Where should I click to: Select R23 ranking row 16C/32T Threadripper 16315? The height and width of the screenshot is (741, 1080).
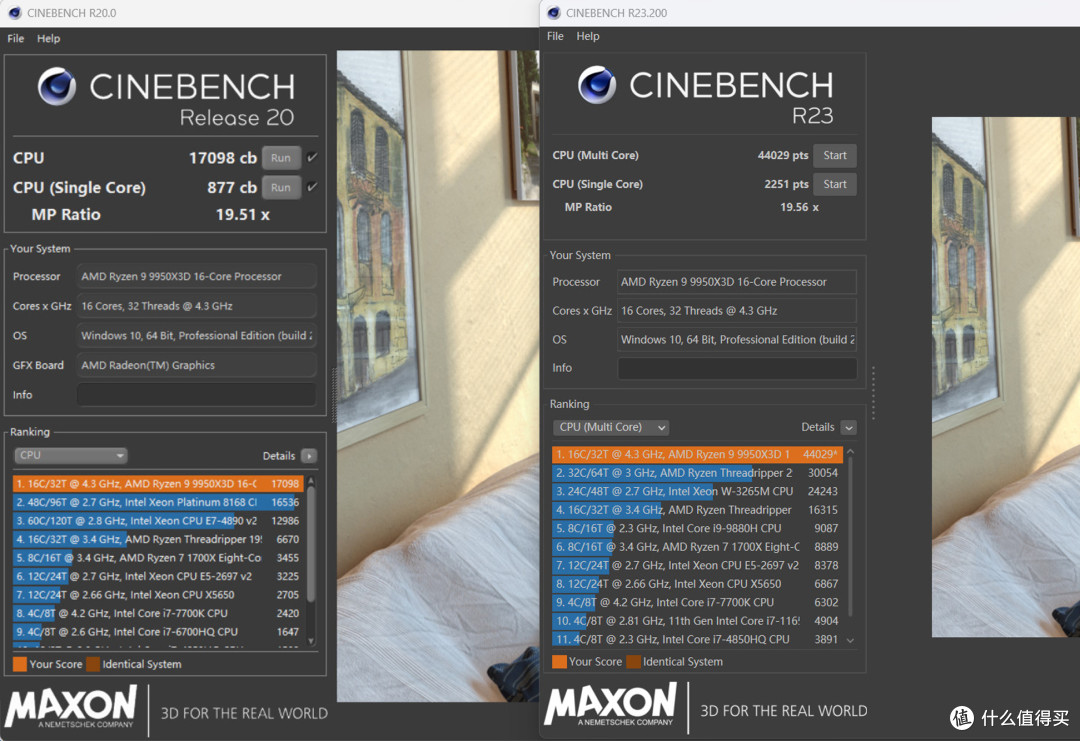coord(697,510)
